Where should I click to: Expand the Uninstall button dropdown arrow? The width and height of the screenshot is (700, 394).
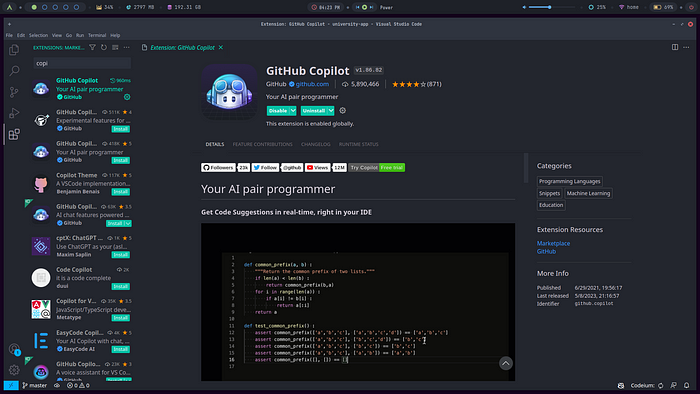coord(331,111)
